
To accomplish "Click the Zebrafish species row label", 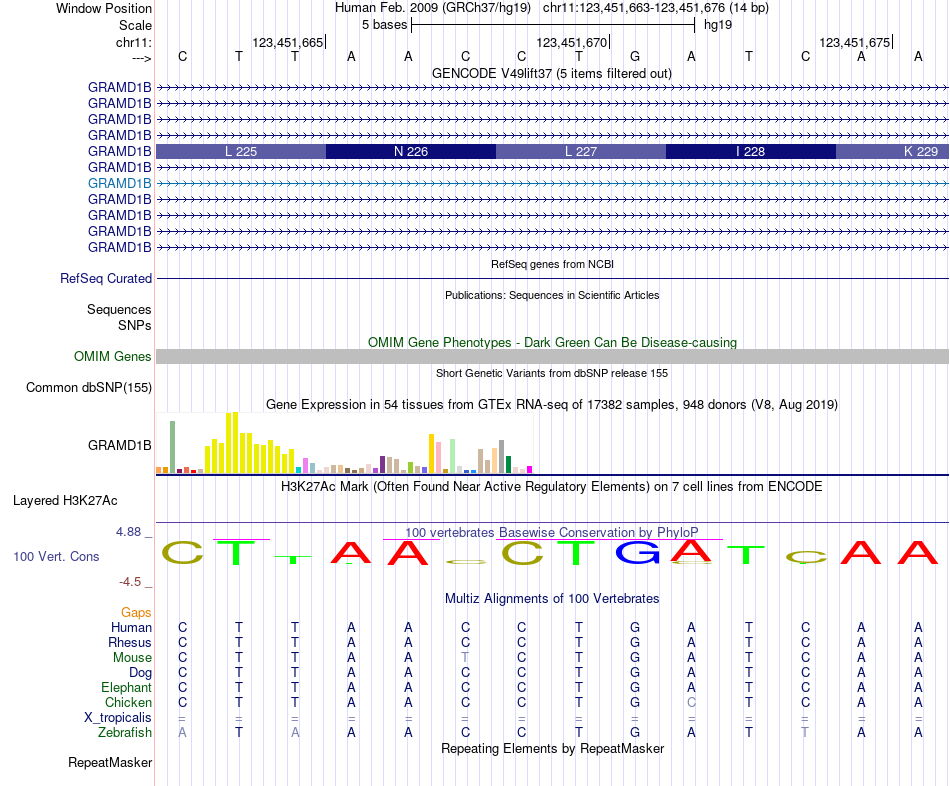I will coord(125,733).
